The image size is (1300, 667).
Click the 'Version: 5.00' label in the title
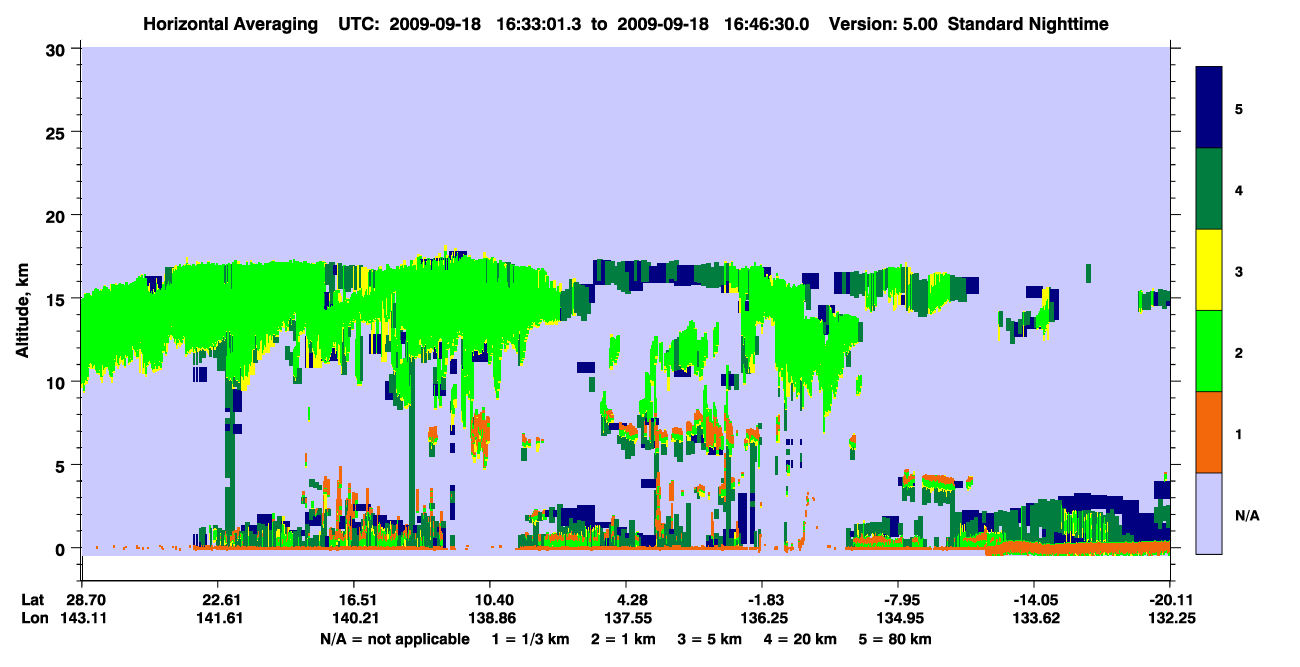click(875, 23)
